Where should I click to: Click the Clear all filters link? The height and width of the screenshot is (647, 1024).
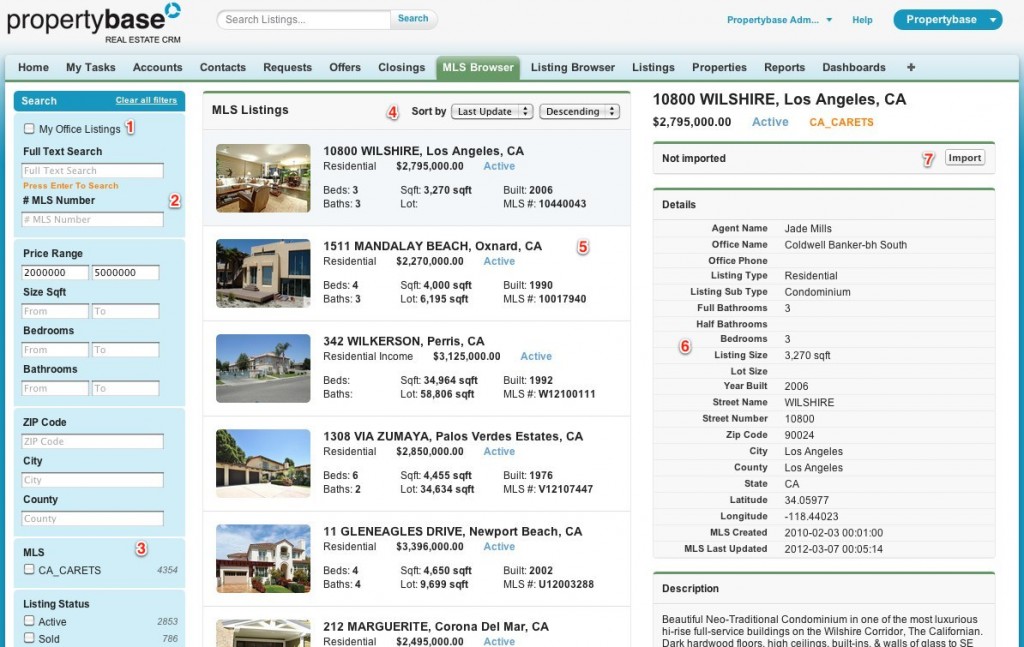146,101
